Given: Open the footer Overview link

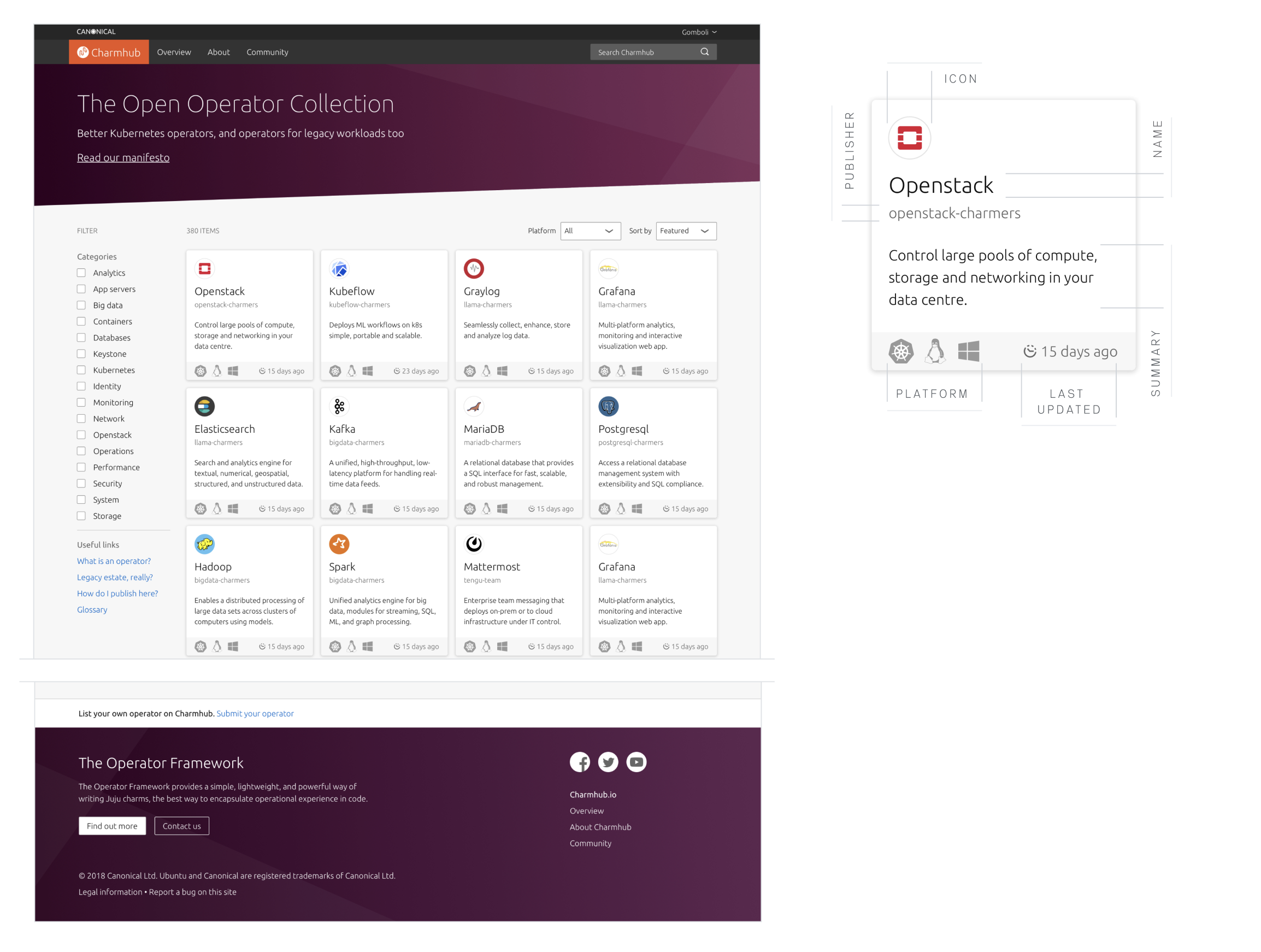Looking at the screenshot, I should pyautogui.click(x=587, y=810).
